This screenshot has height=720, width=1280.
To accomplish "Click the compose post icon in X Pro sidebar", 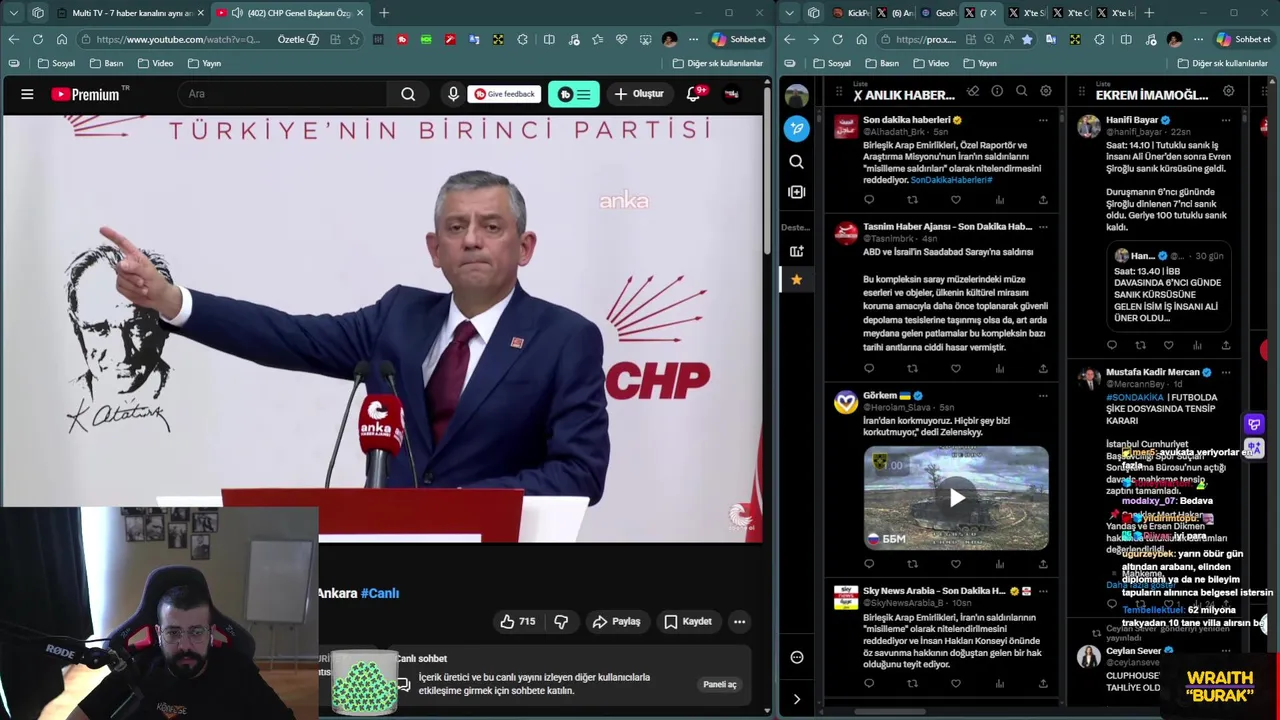I will pyautogui.click(x=797, y=128).
